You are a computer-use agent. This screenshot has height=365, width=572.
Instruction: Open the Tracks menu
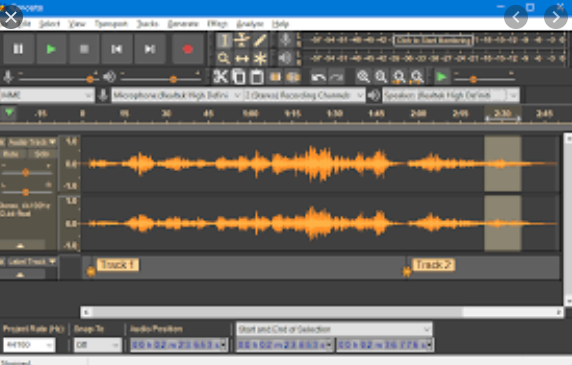pos(148,24)
